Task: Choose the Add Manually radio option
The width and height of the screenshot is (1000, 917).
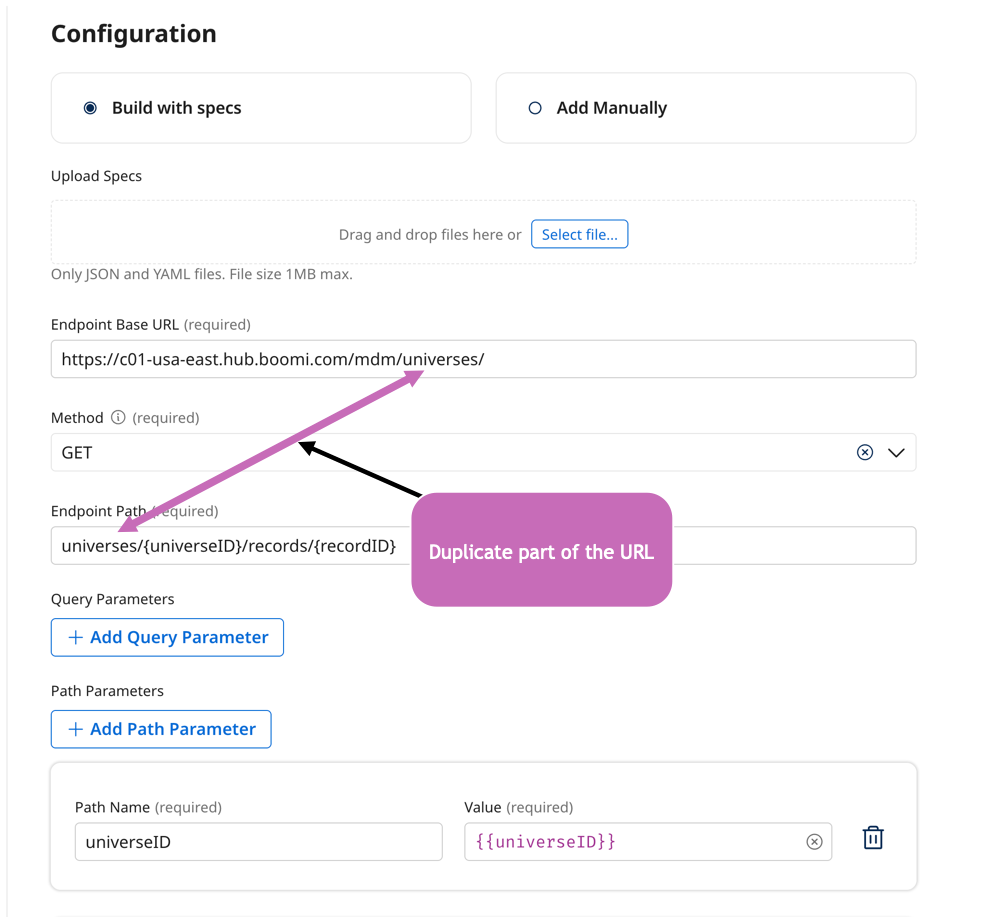Action: tap(535, 108)
